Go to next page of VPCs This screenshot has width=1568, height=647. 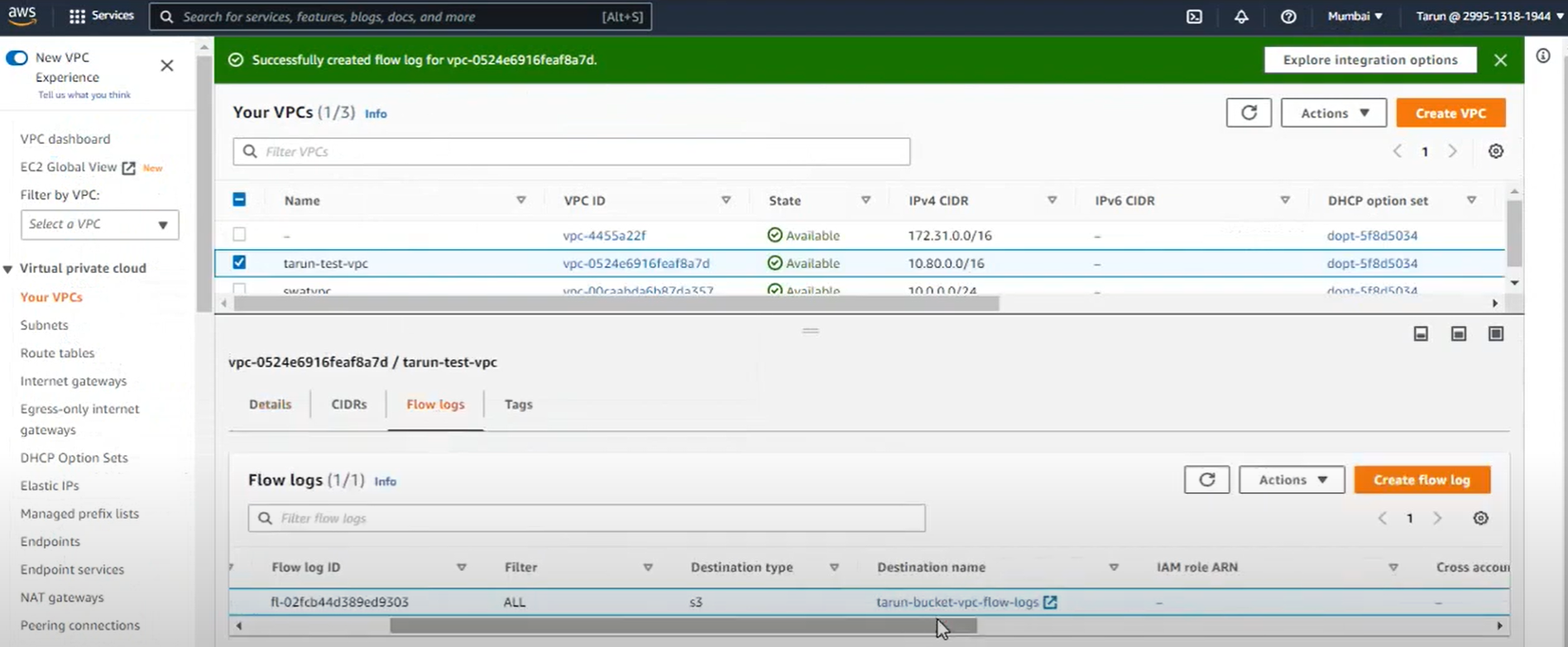pos(1452,151)
